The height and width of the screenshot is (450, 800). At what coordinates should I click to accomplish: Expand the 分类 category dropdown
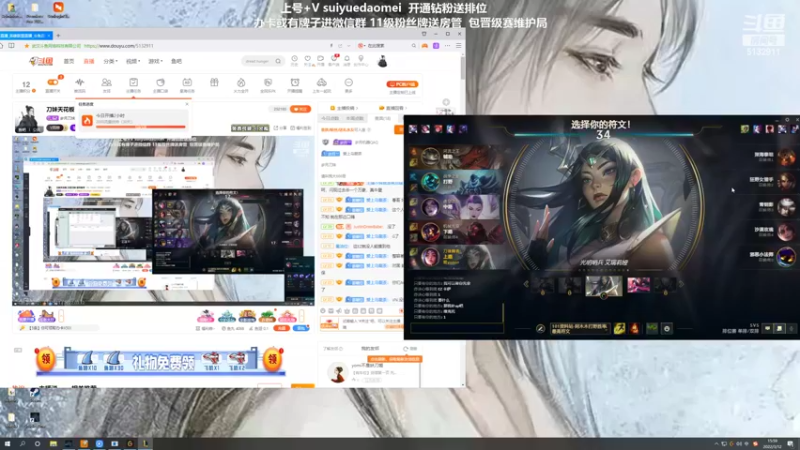tap(110, 61)
